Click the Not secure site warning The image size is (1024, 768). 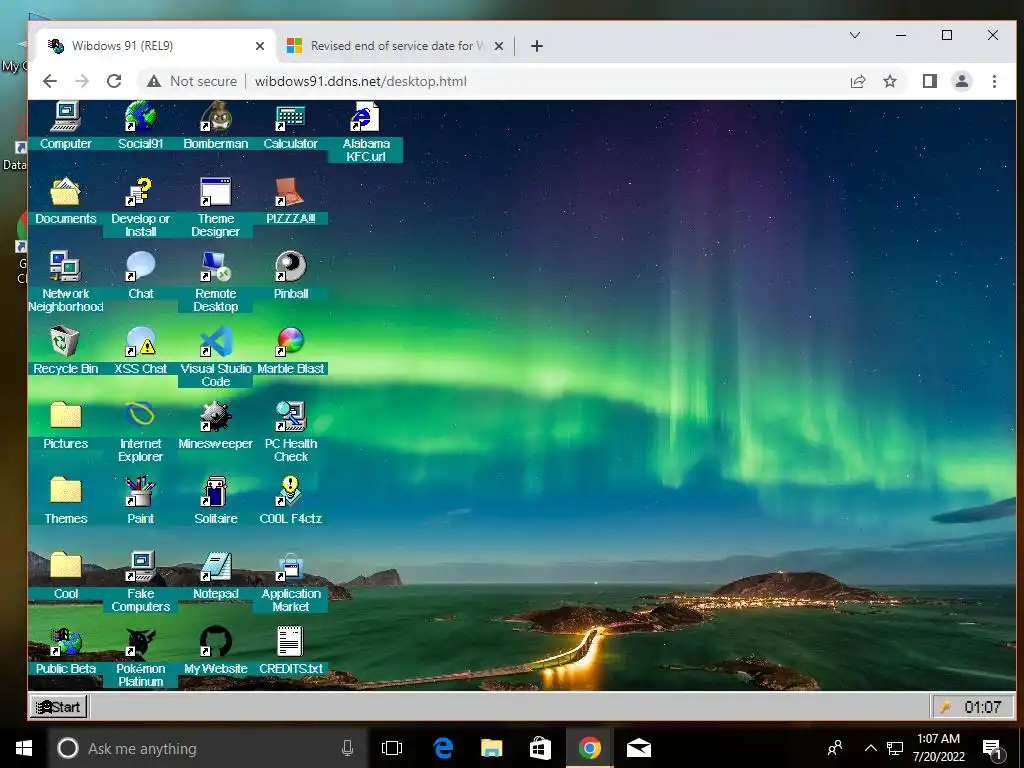[x=191, y=81]
